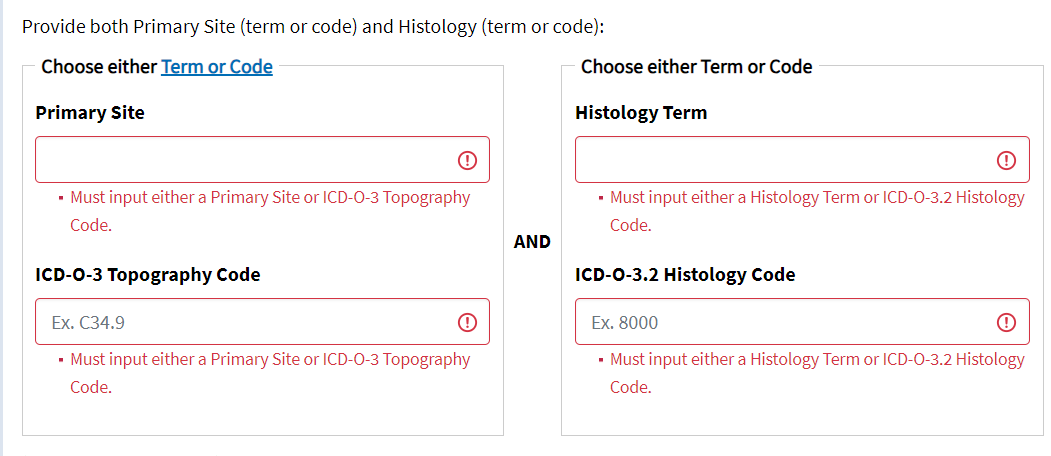This screenshot has height=456, width=1051.
Task: Click the error icon in Topography Code field
Action: point(467,322)
